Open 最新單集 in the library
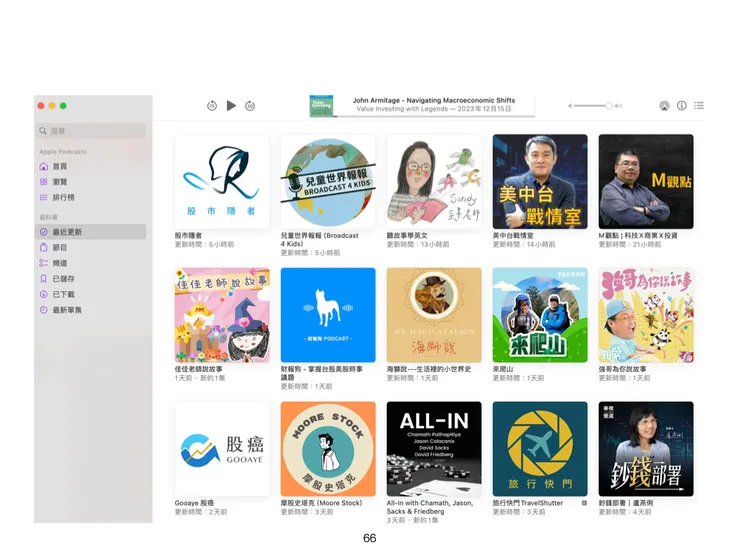 (x=91, y=310)
